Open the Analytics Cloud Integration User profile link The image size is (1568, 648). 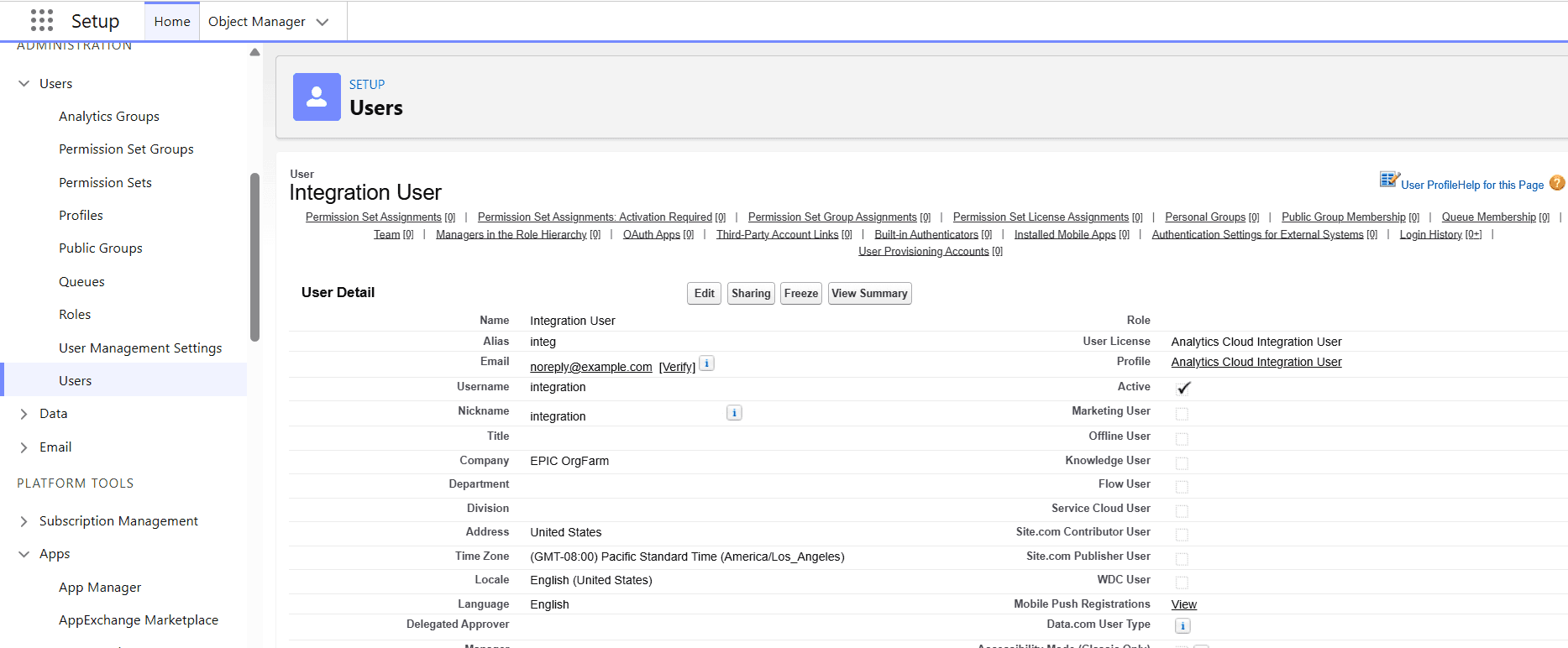1256,362
